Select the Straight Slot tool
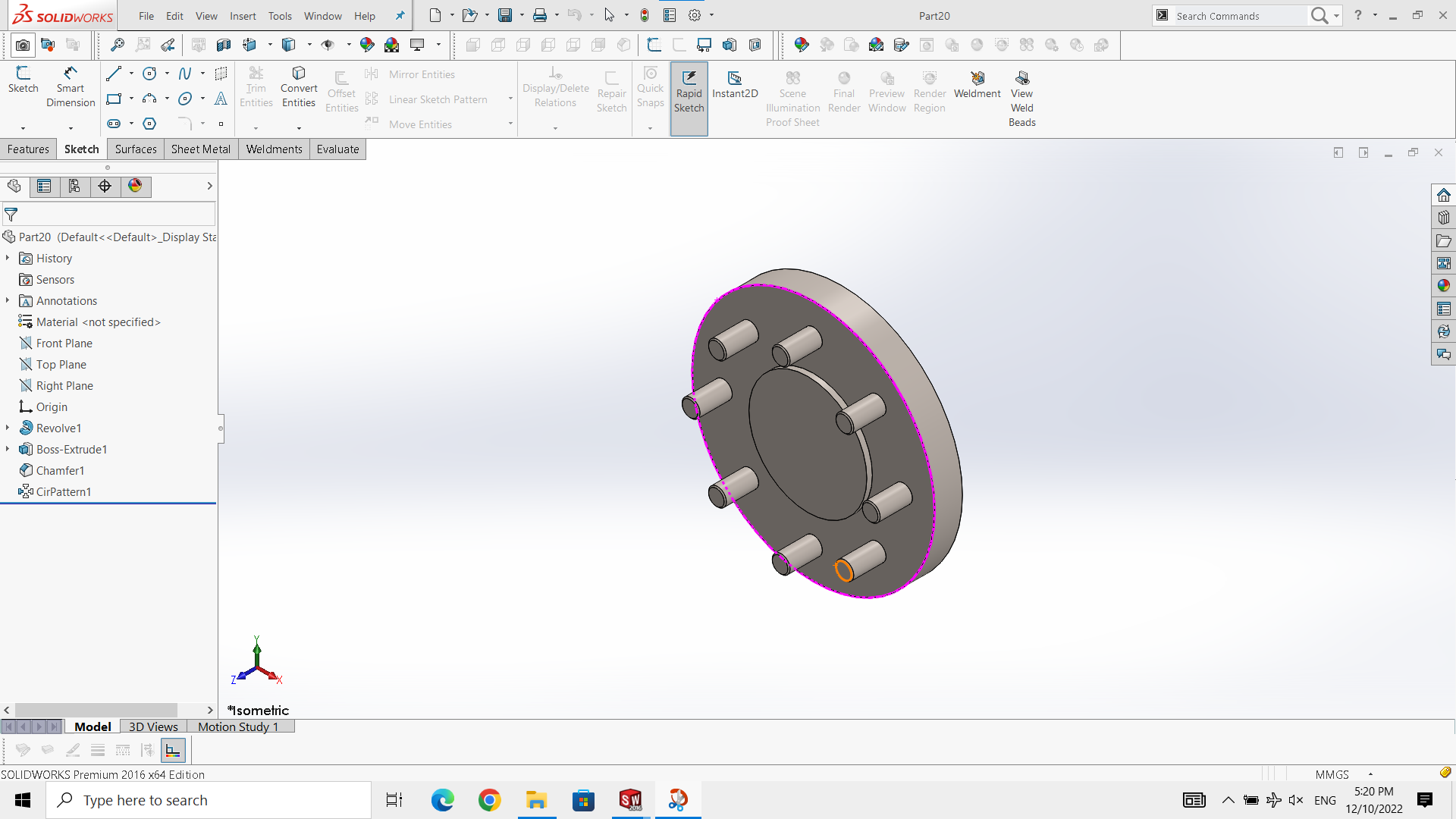 click(114, 124)
